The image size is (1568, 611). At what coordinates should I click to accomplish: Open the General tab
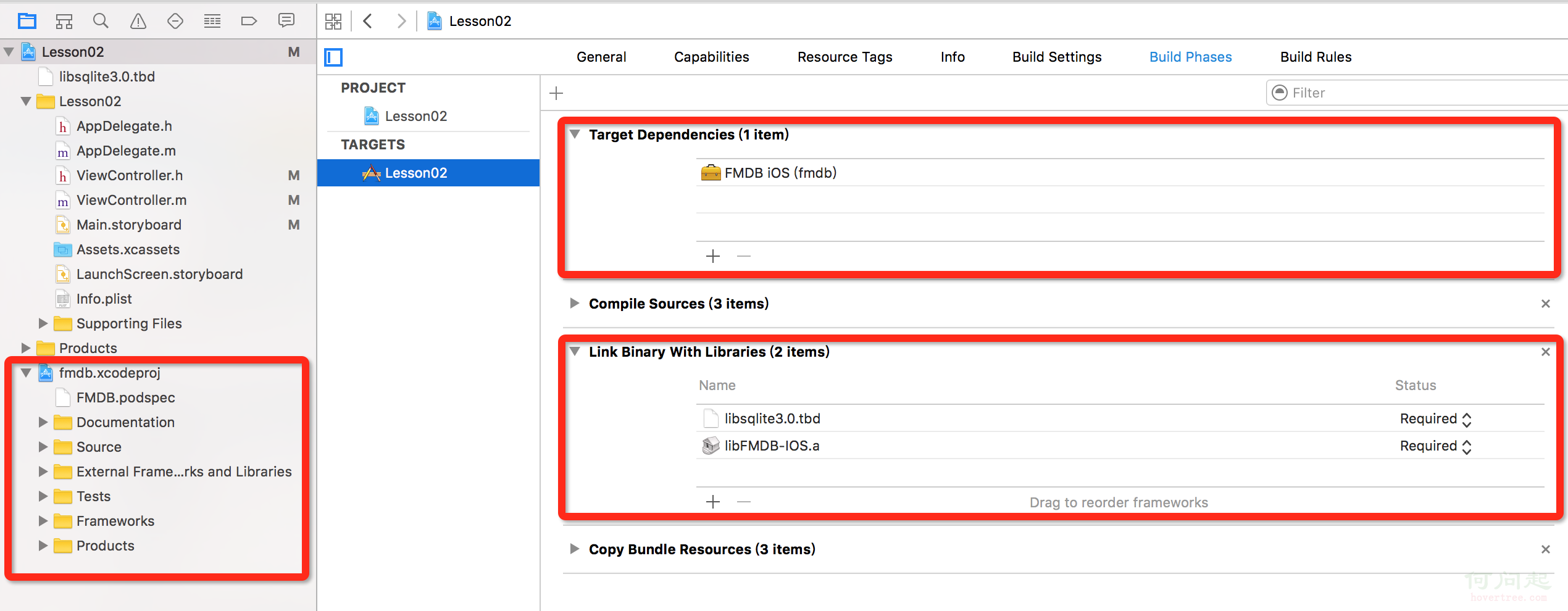tap(601, 57)
